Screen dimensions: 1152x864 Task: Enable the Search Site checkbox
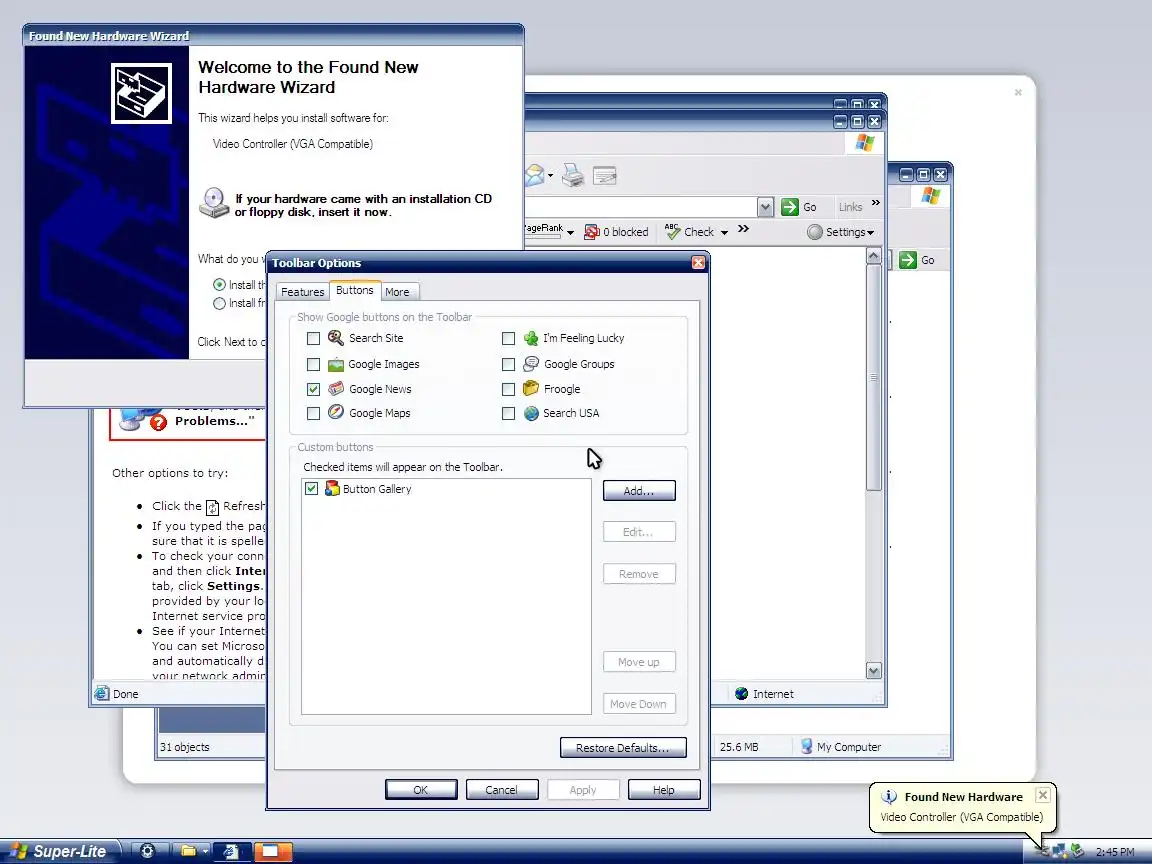coord(313,339)
